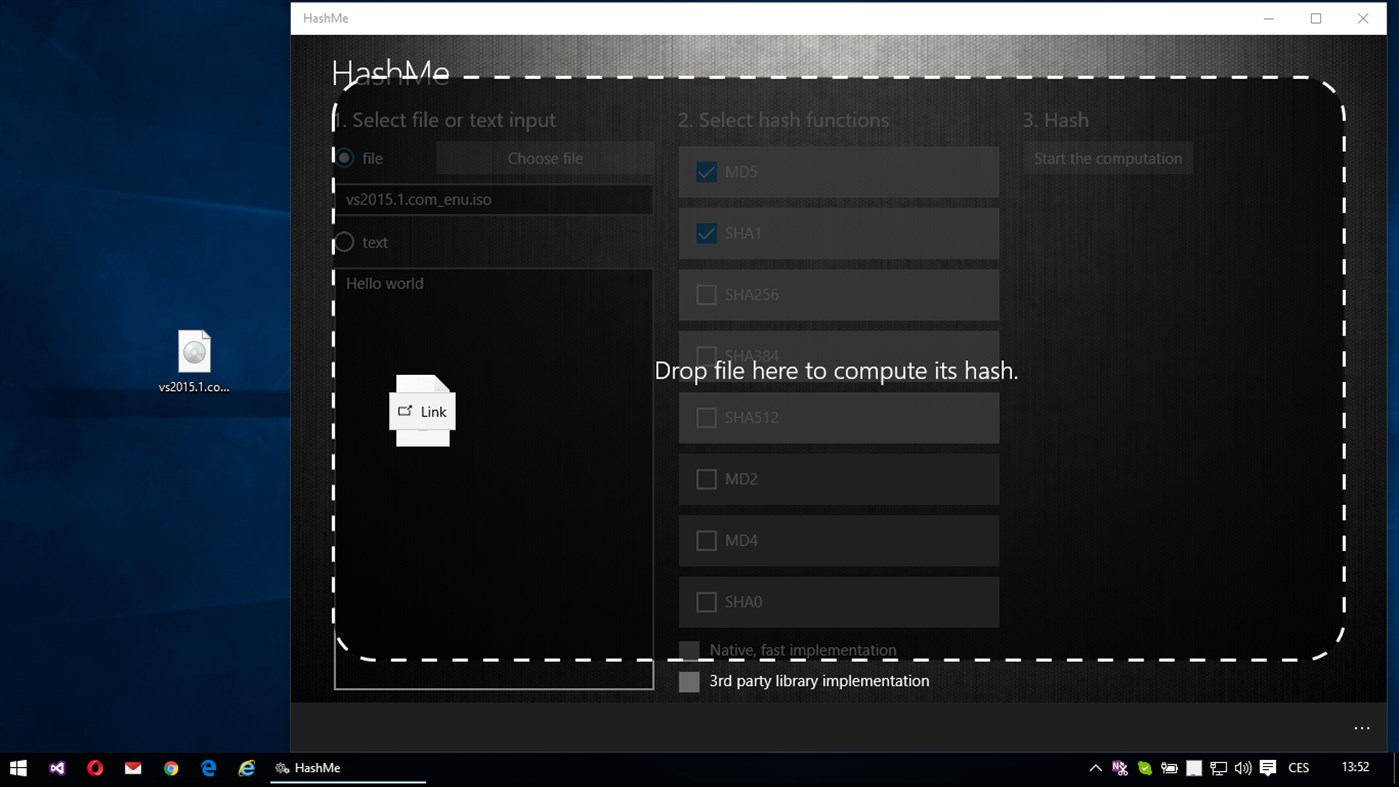Open the Mail app from the taskbar

click(132, 768)
